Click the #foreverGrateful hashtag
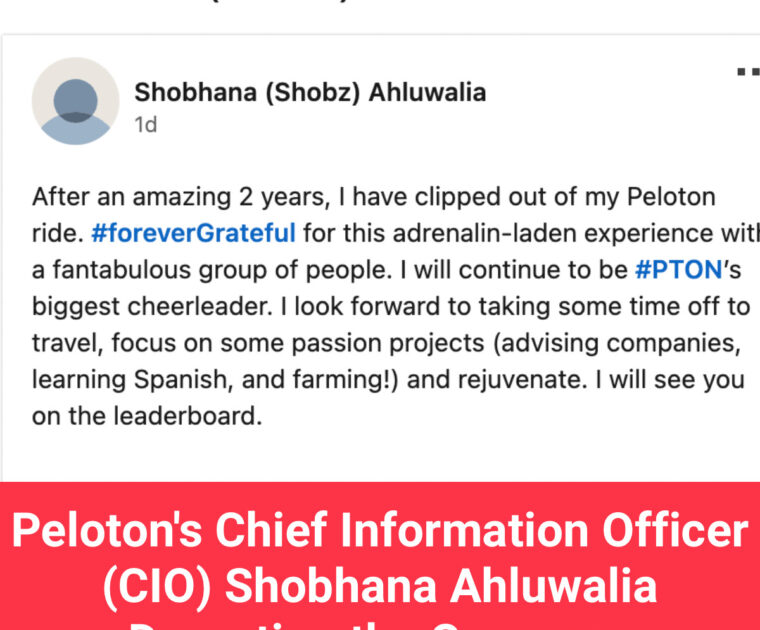760x630 pixels. pos(193,234)
